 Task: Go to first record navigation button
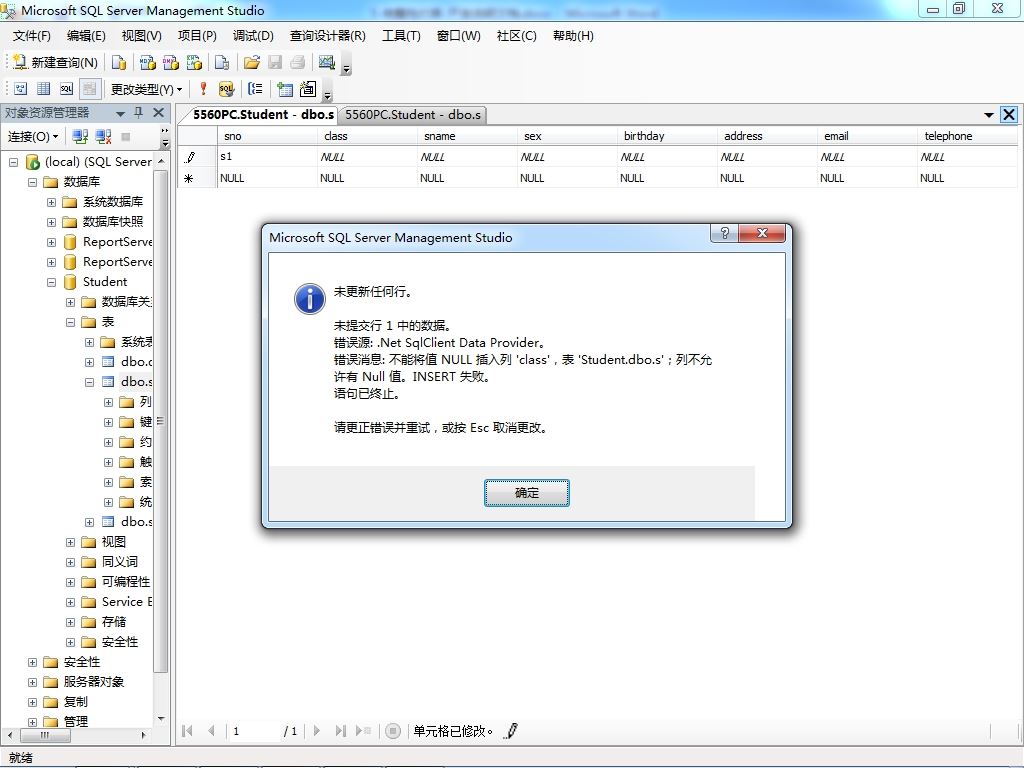pyautogui.click(x=187, y=731)
